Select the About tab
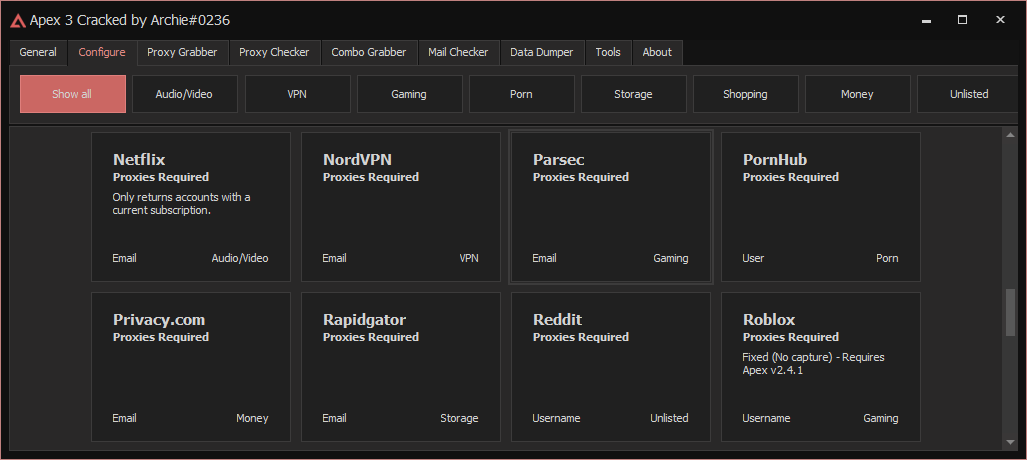Viewport: 1027px width, 460px height. tap(657, 52)
